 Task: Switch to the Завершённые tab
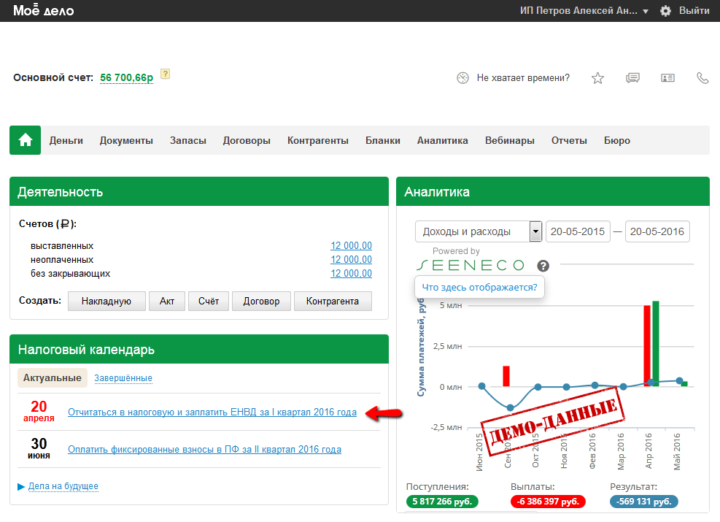pyautogui.click(x=123, y=378)
